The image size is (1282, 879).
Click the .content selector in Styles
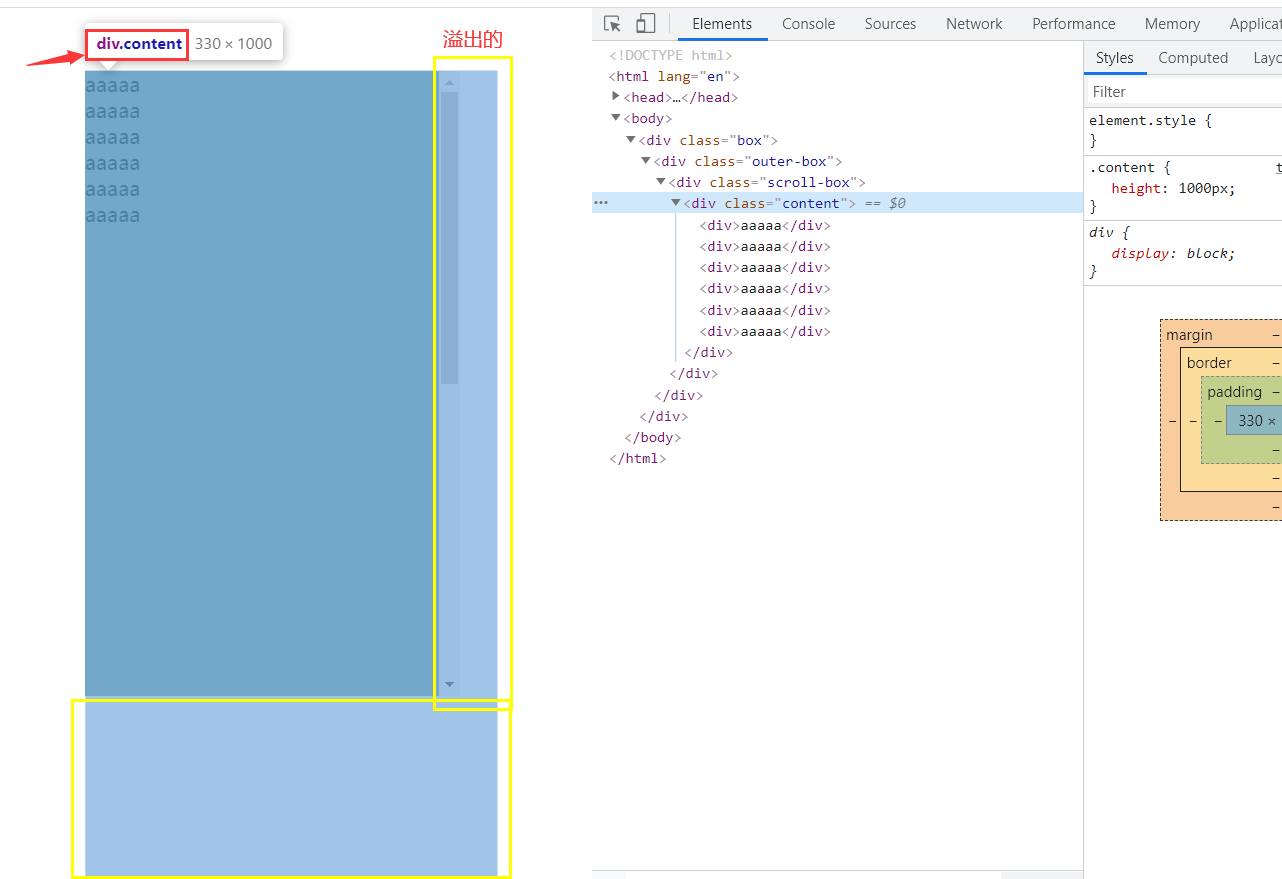tap(1122, 167)
